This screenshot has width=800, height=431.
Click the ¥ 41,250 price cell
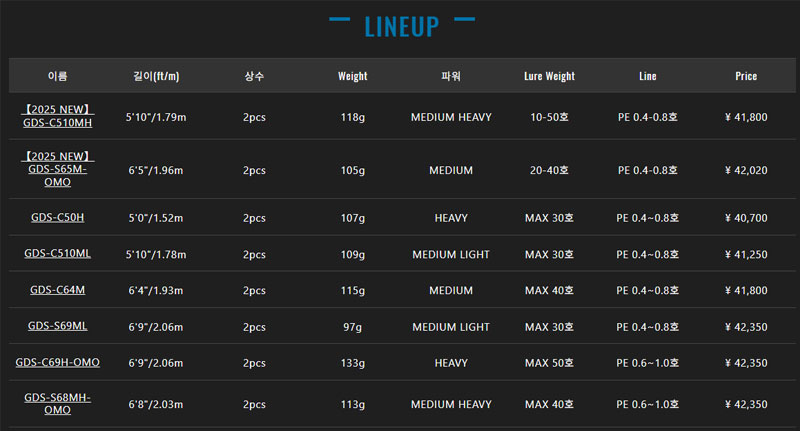point(746,254)
